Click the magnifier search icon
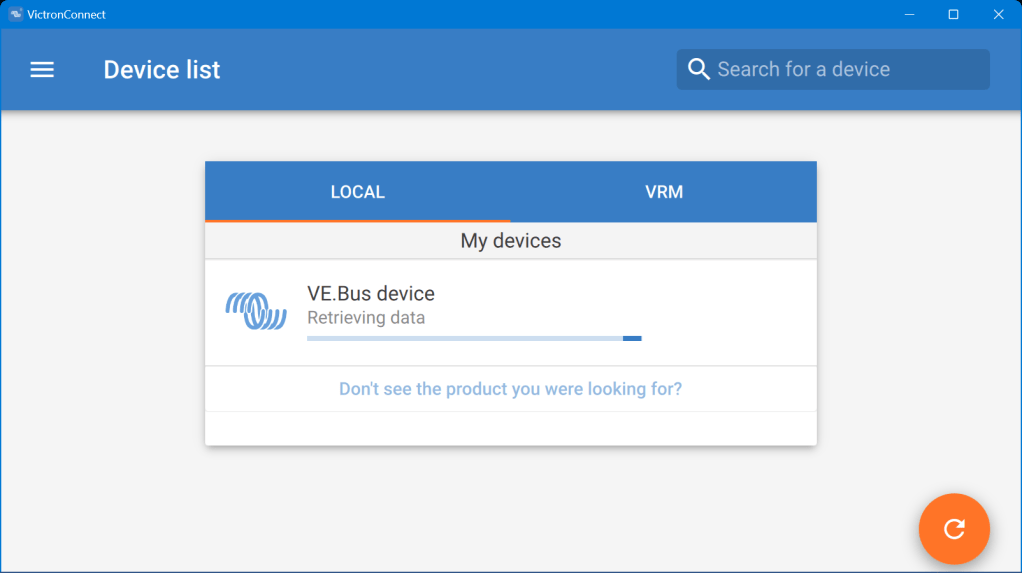The height and width of the screenshot is (573, 1022). pyautogui.click(x=699, y=69)
